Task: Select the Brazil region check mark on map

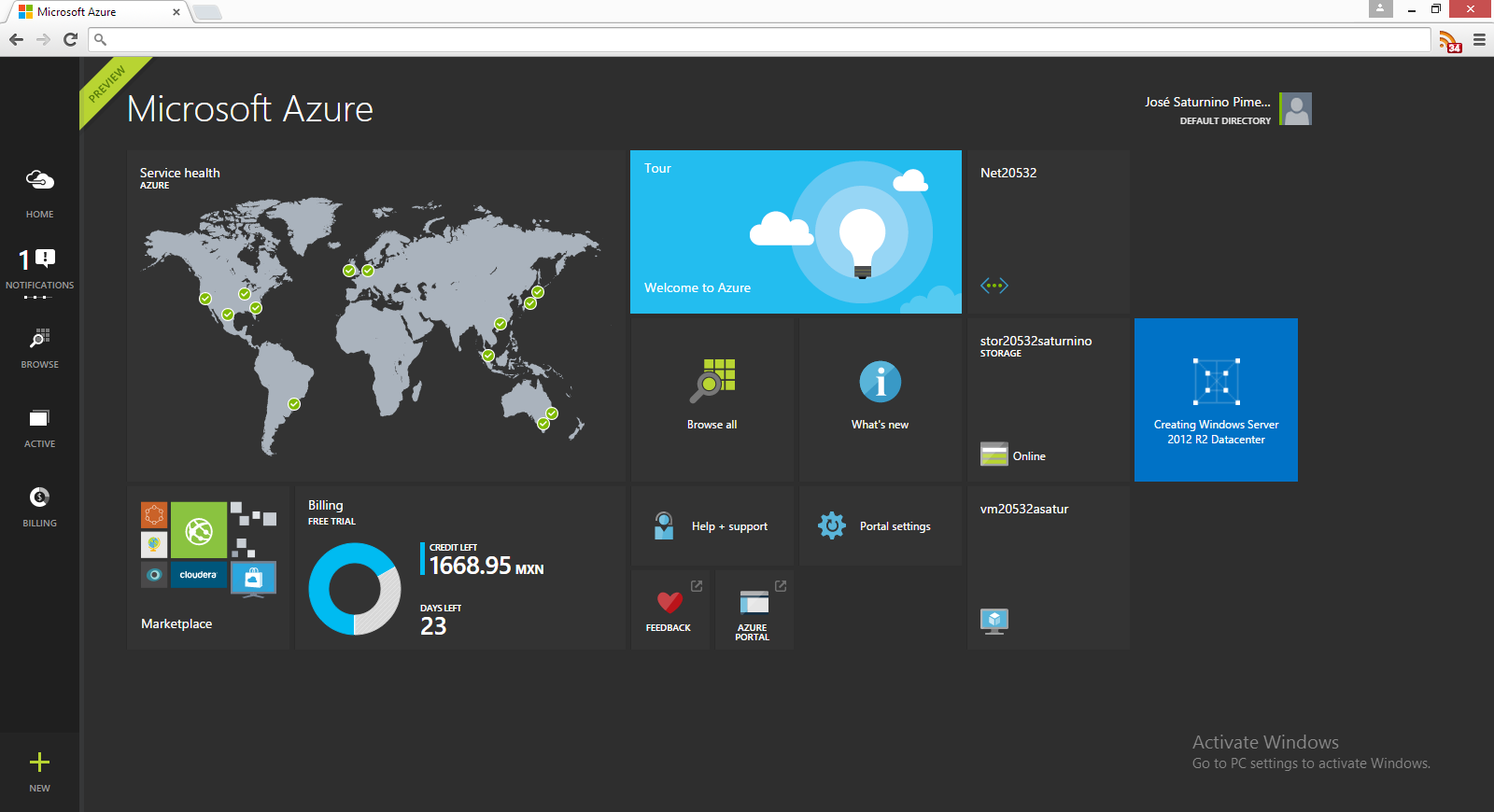Action: point(294,404)
